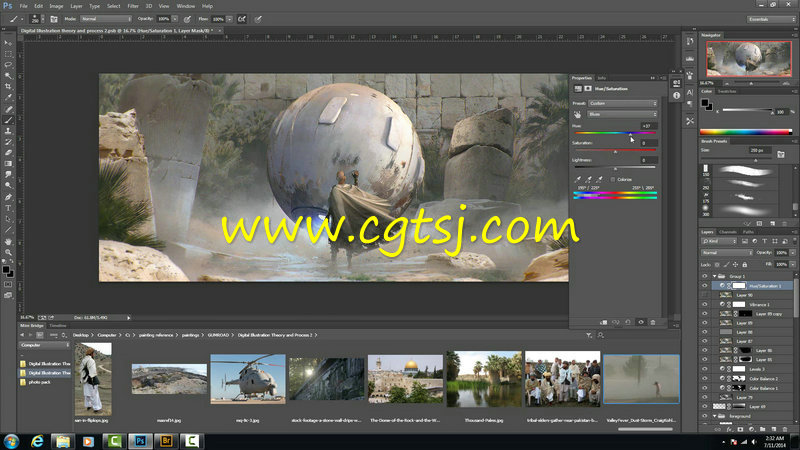Image resolution: width=800 pixels, height=450 pixels.
Task: Select the Hand tool
Action: 8,241
